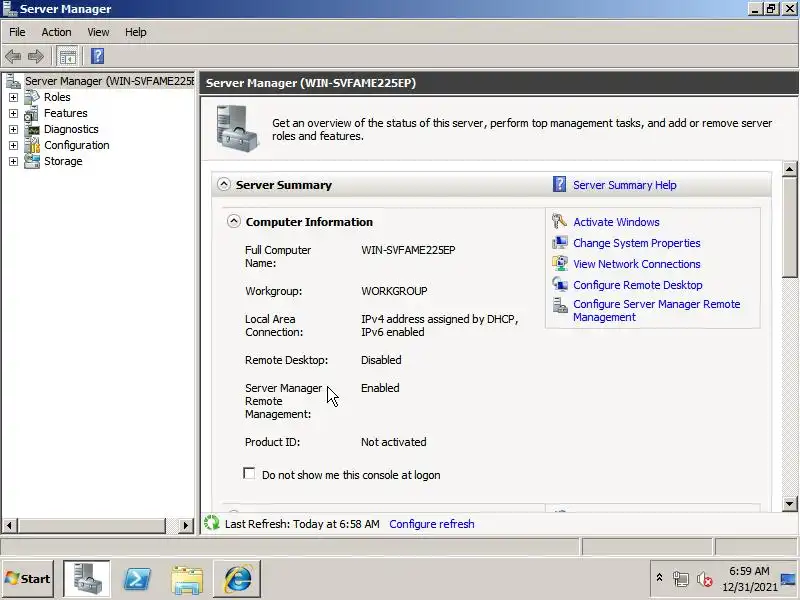Click the View Network Connections icon
800x600 pixels.
point(560,263)
